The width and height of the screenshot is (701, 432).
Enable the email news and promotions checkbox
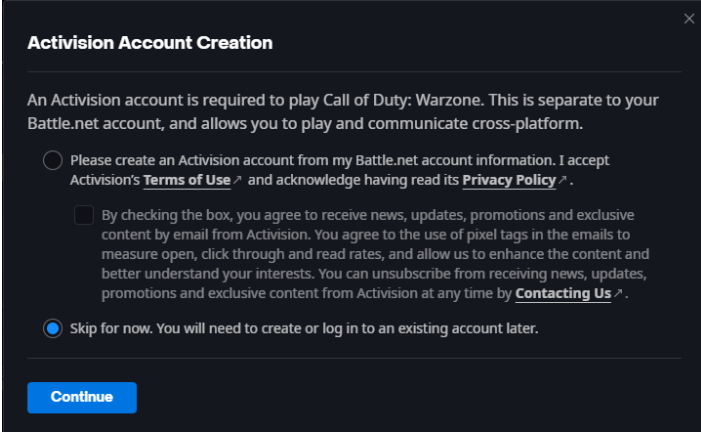(84, 215)
